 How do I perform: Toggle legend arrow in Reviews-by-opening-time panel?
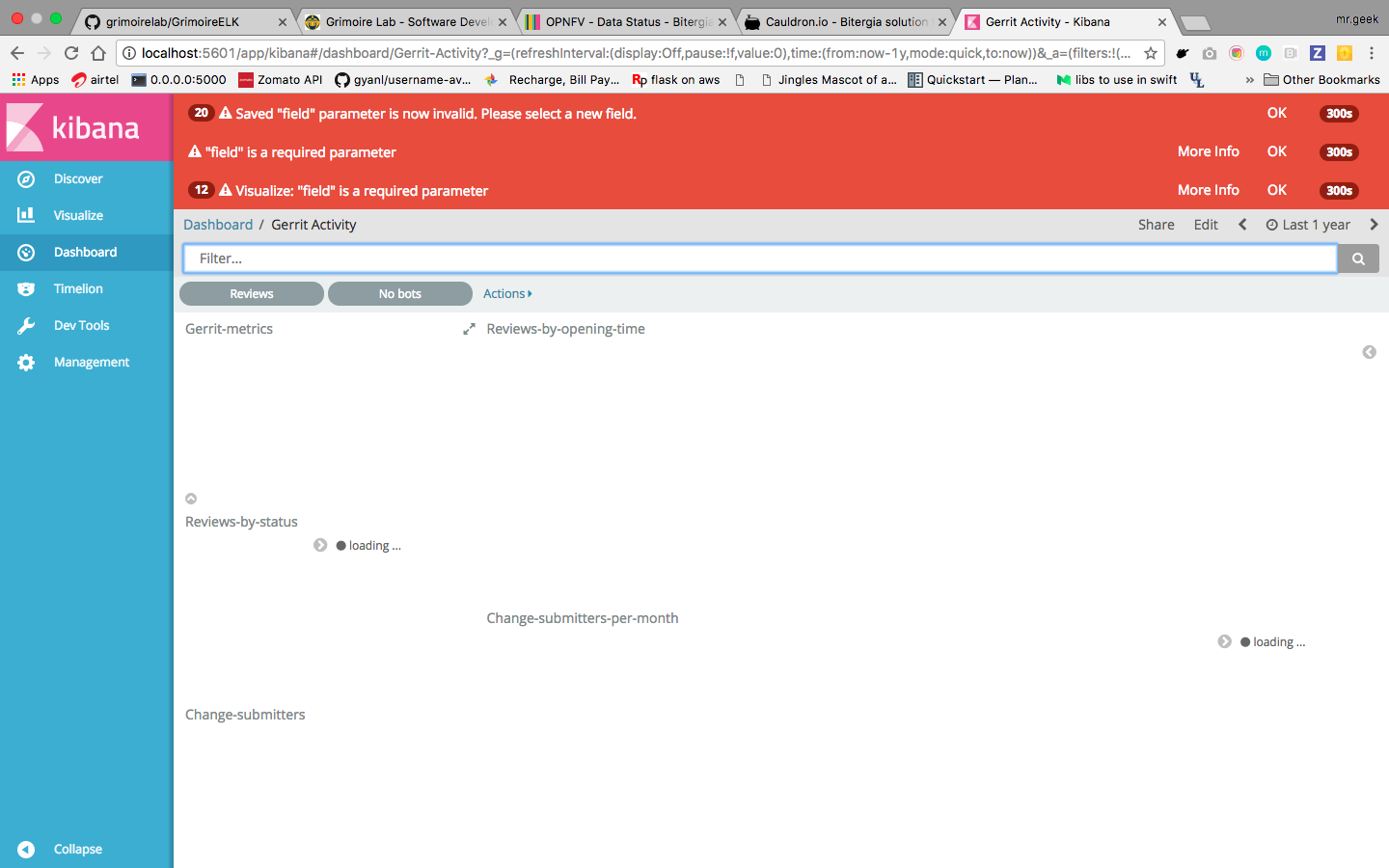[1369, 352]
